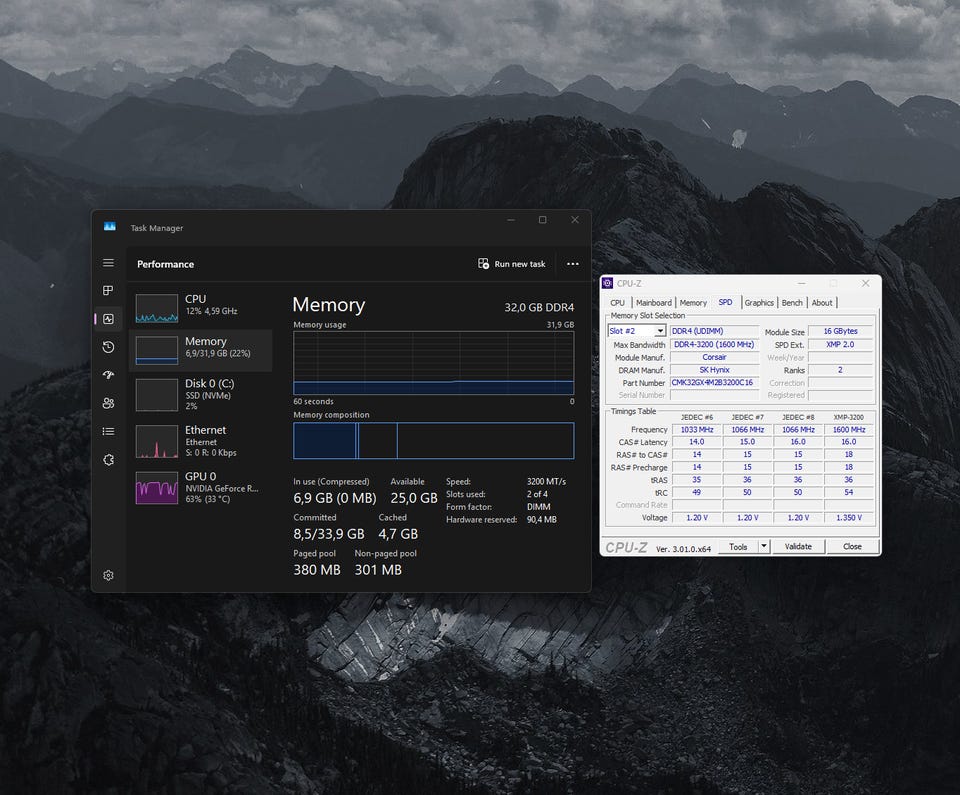Open the Services icon in Task Manager sidebar
This screenshot has width=960, height=795.
(108, 460)
